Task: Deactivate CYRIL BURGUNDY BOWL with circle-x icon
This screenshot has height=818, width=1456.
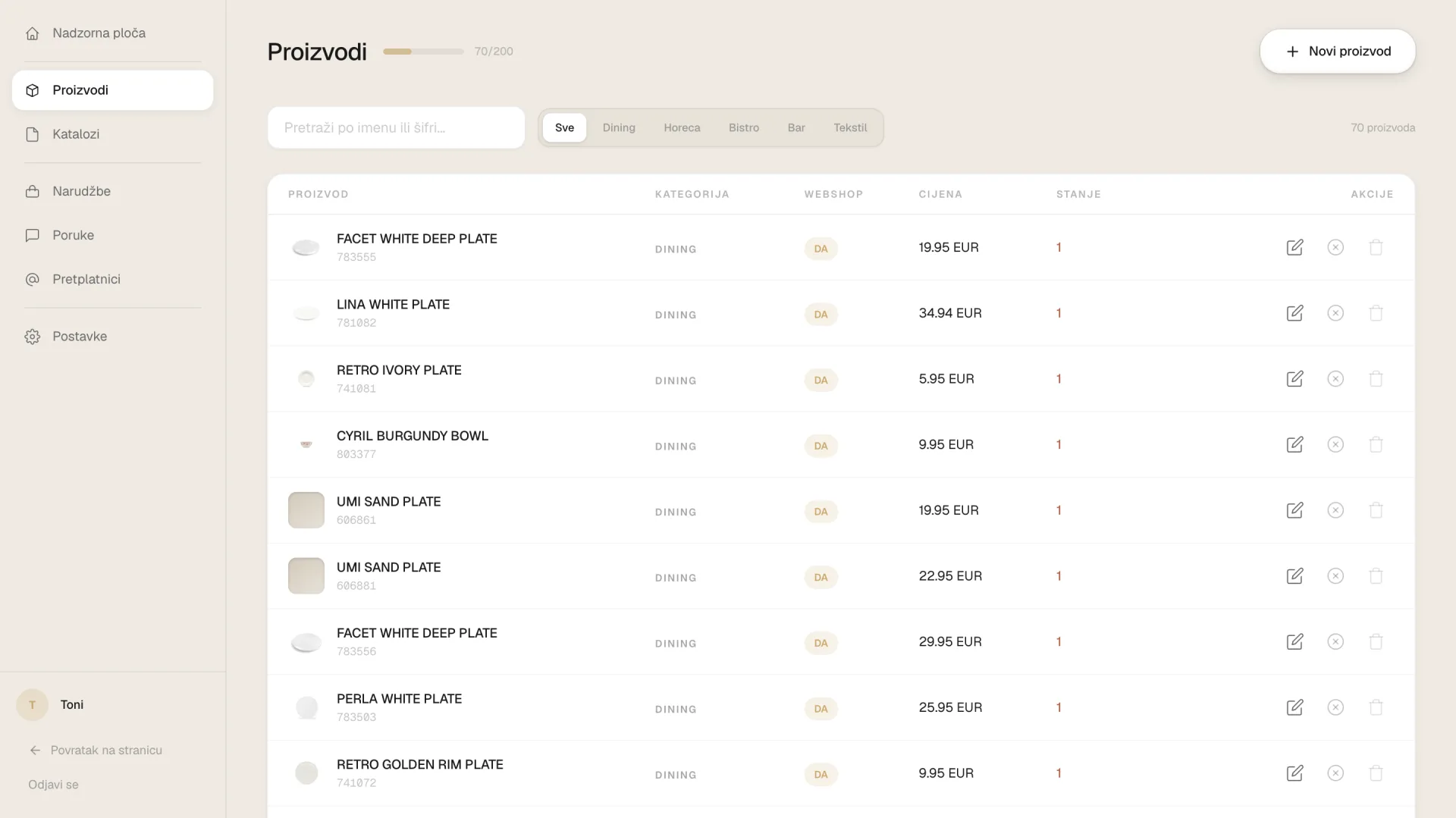Action: [1335, 444]
